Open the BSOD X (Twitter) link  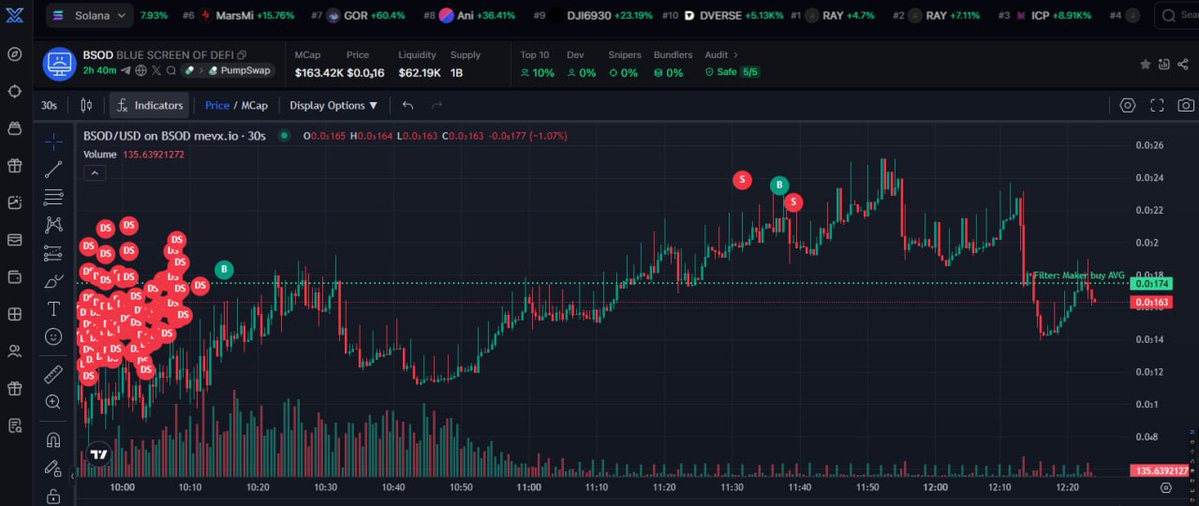pos(156,70)
